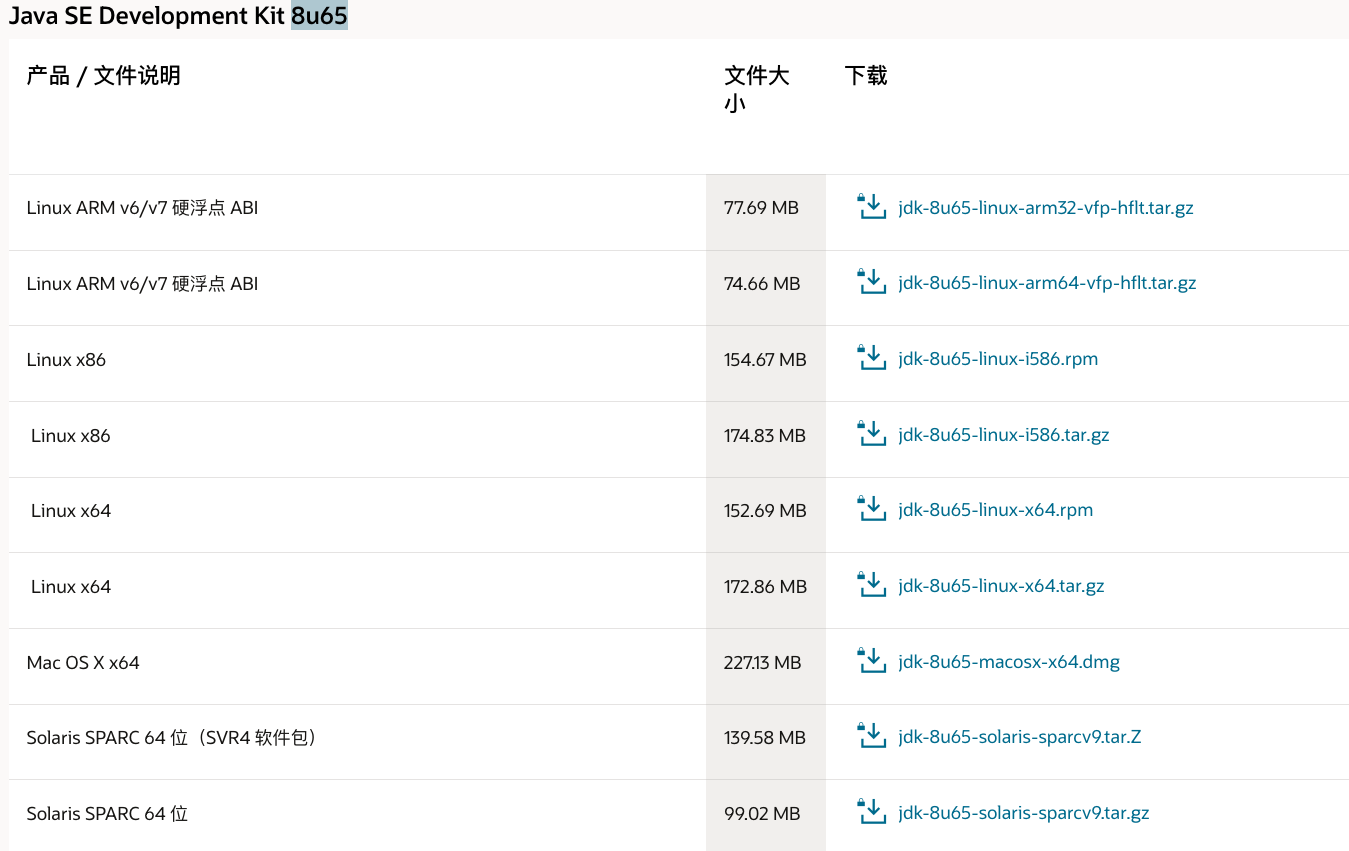Screen dimensions: 1349x851
Task: Choose the jdk-8u65-solaris-sparcv9.tar.gz link
Action: (x=1024, y=813)
